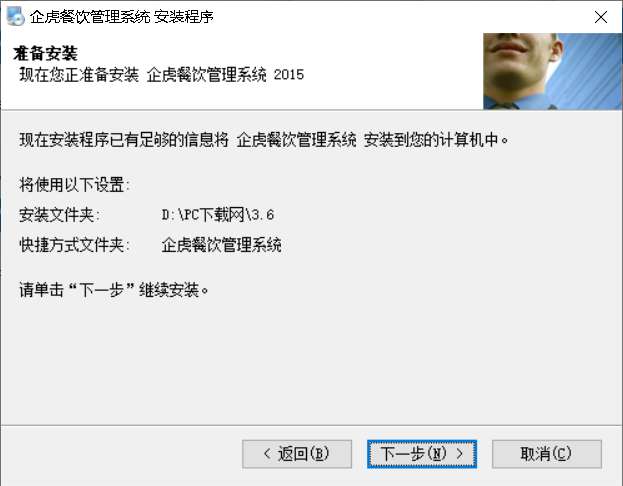Click the left arrow on the 返回 button
Screen dimensions: 623x486
pos(267,453)
